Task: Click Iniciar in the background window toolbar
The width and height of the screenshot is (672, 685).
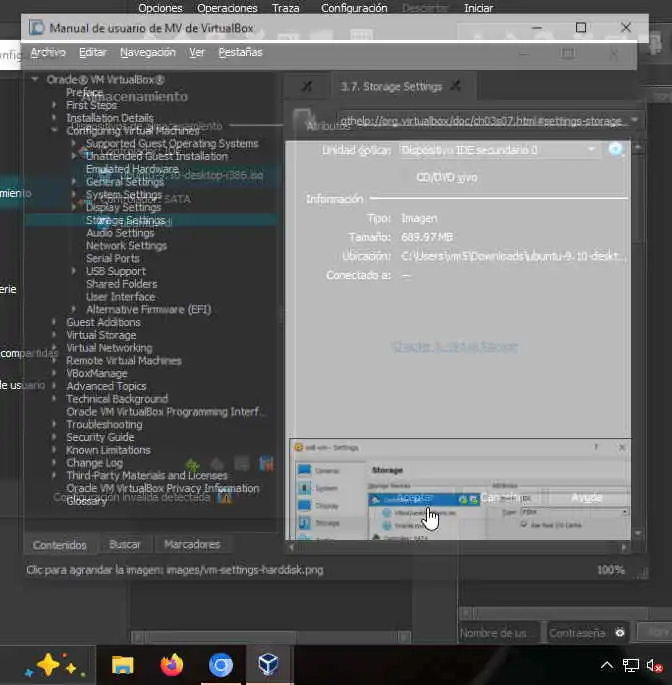Action: (478, 8)
